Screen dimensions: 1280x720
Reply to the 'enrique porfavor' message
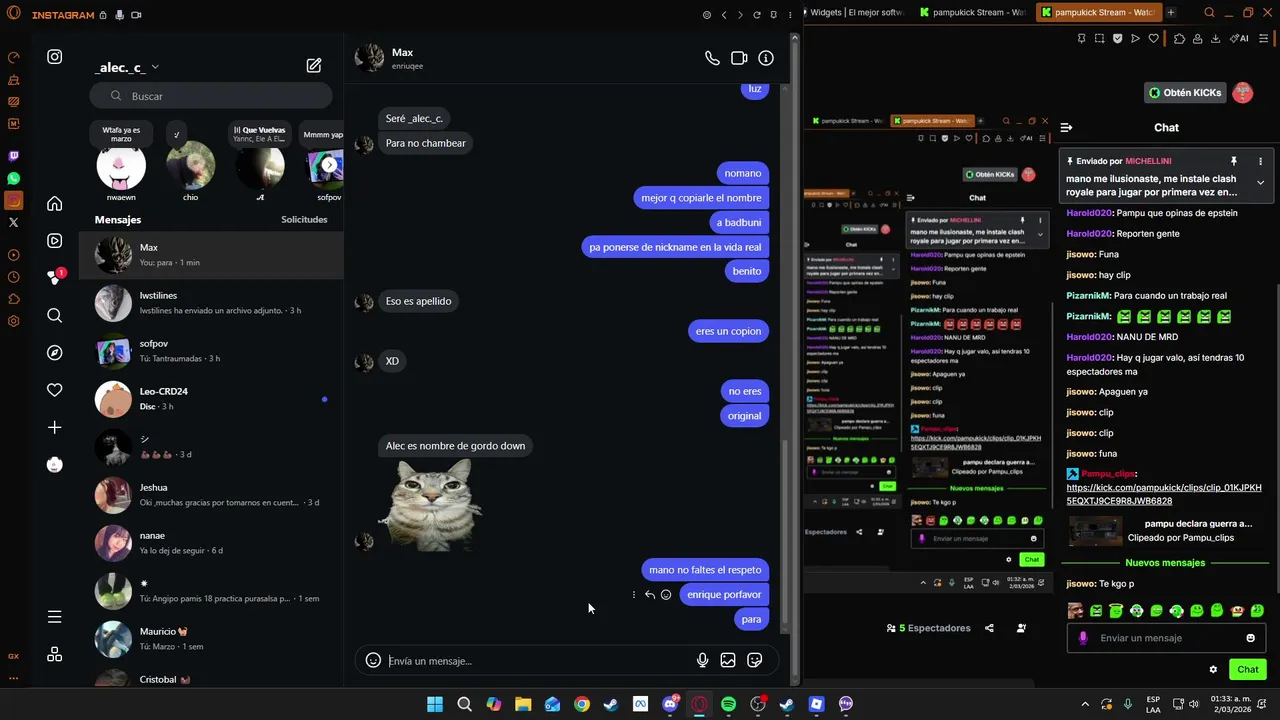(x=650, y=595)
